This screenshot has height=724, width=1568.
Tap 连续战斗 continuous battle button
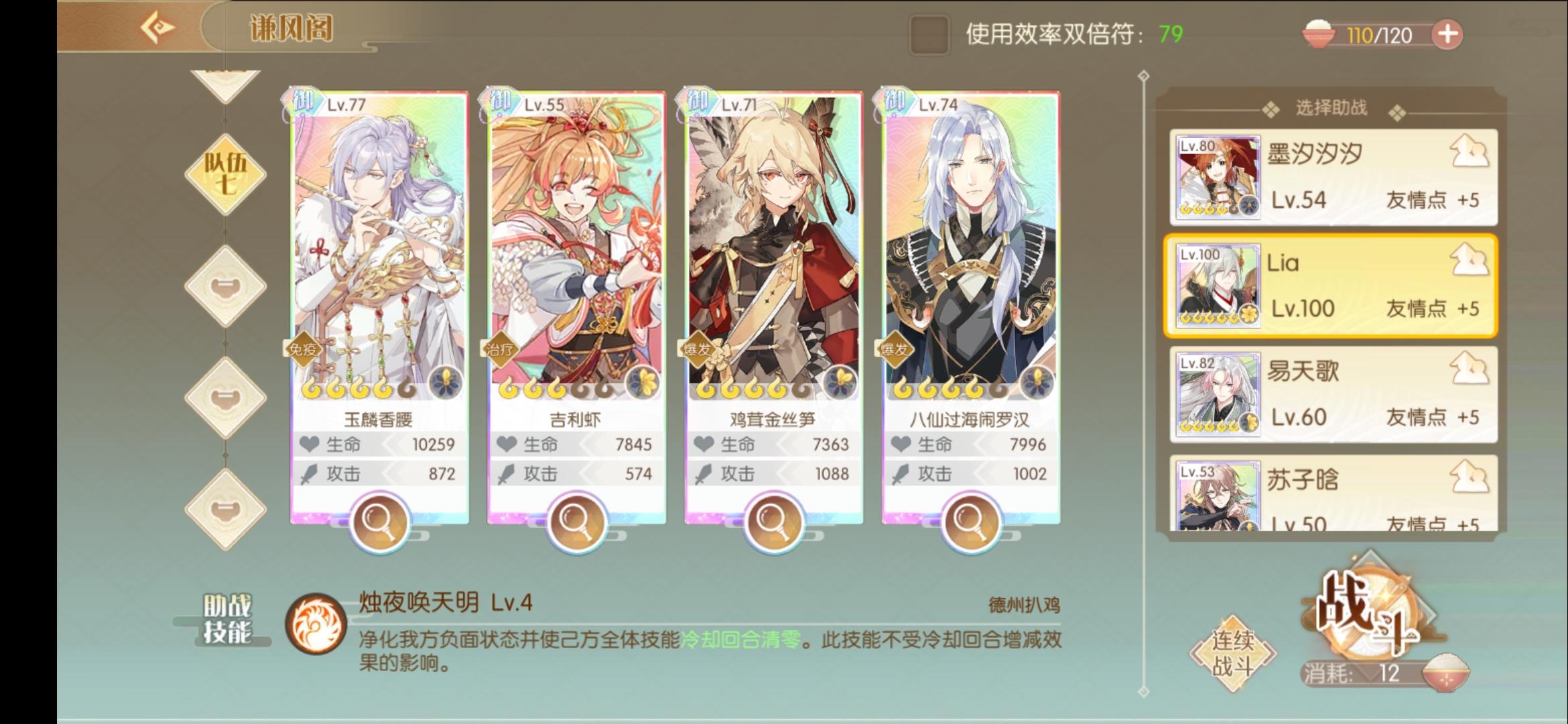[x=1233, y=653]
